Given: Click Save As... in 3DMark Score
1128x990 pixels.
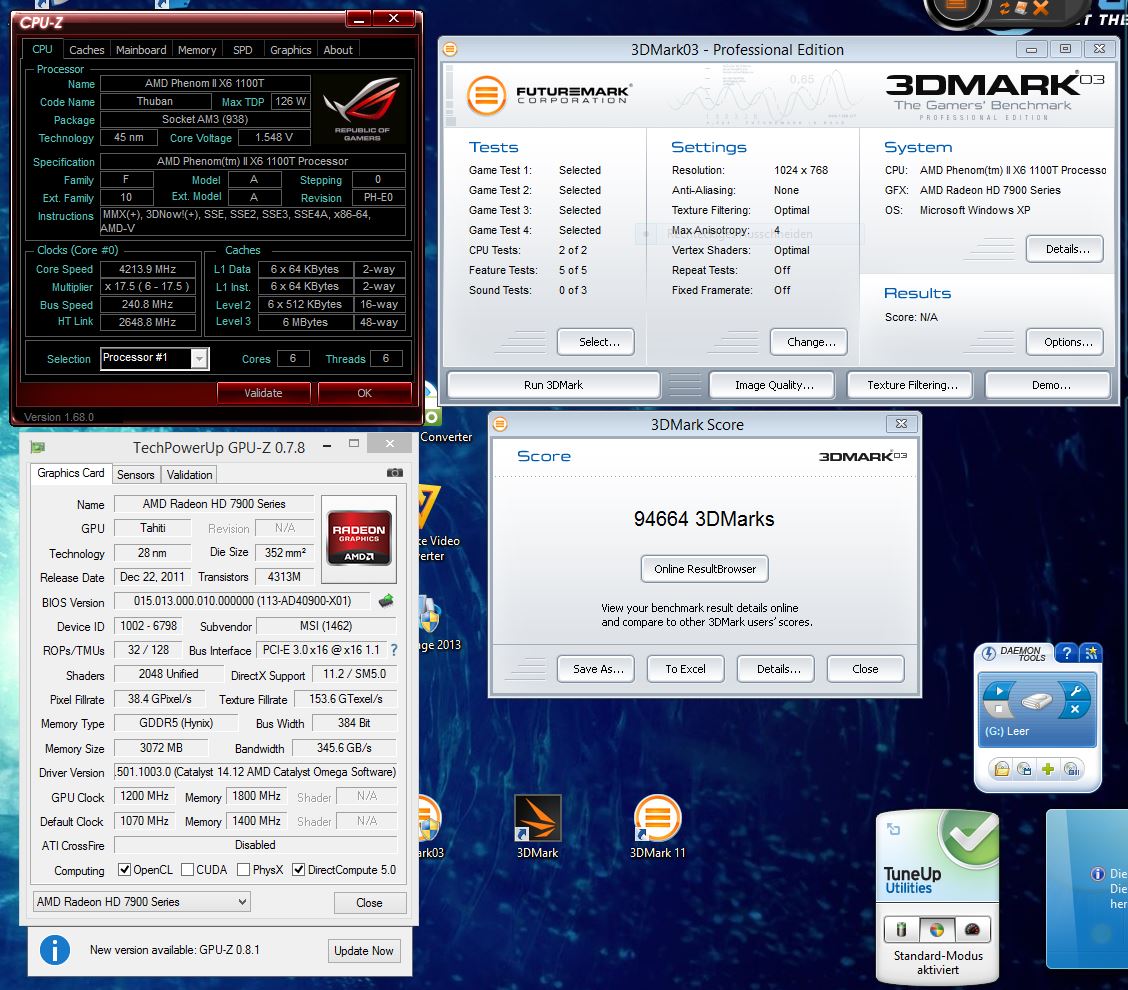Looking at the screenshot, I should click(596, 668).
